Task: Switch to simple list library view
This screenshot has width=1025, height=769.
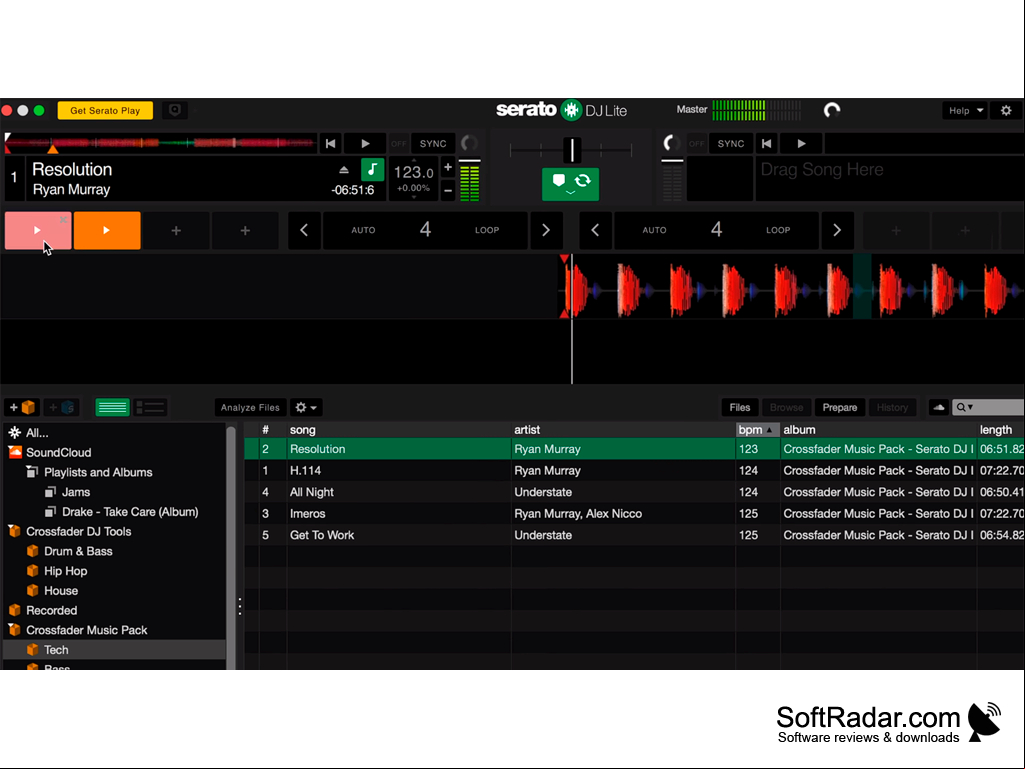Action: 112,407
